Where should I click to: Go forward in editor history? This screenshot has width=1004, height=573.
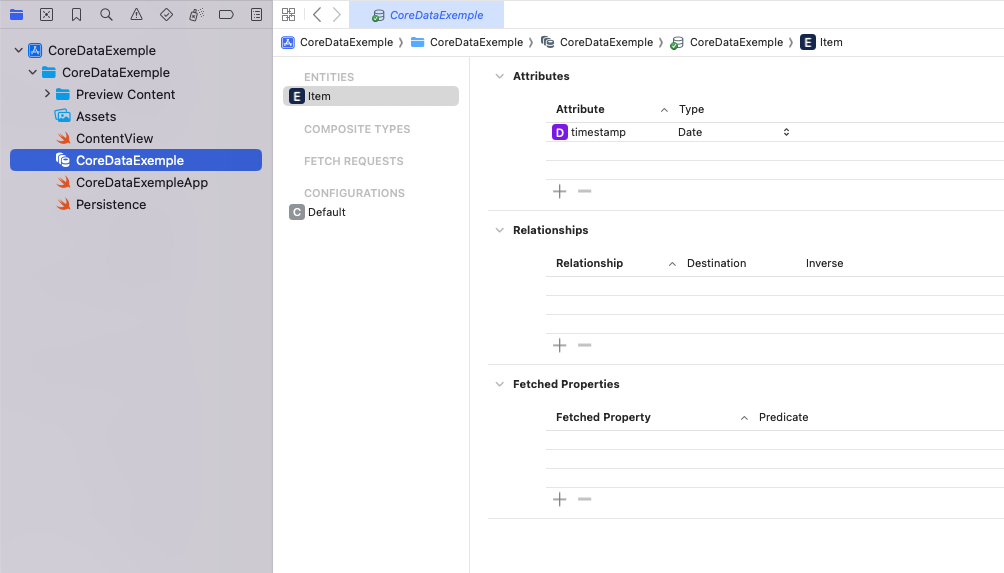[337, 14]
